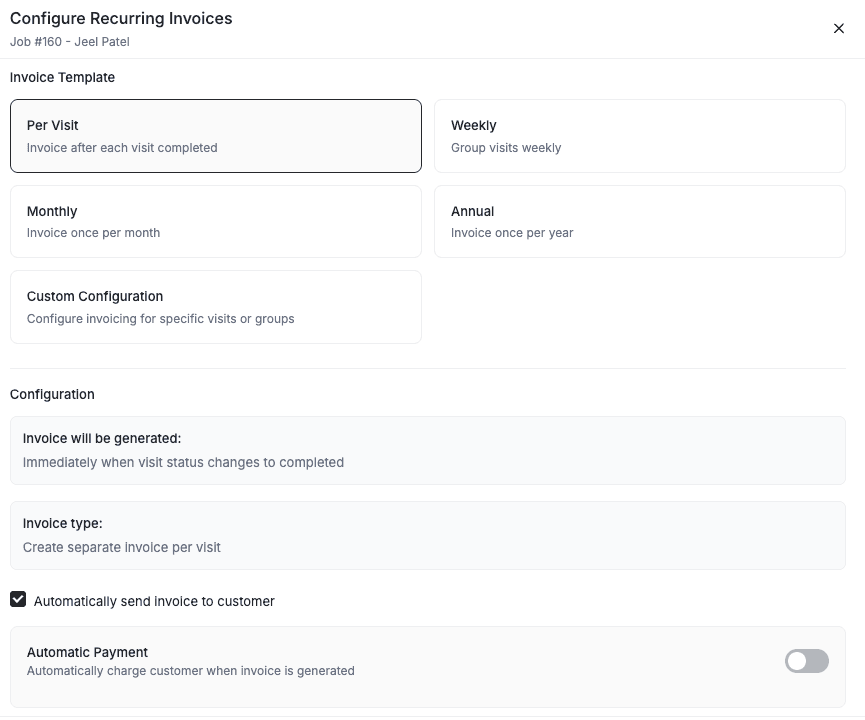Choose the Custom Configuration template
This screenshot has height=720, width=865.
(216, 308)
